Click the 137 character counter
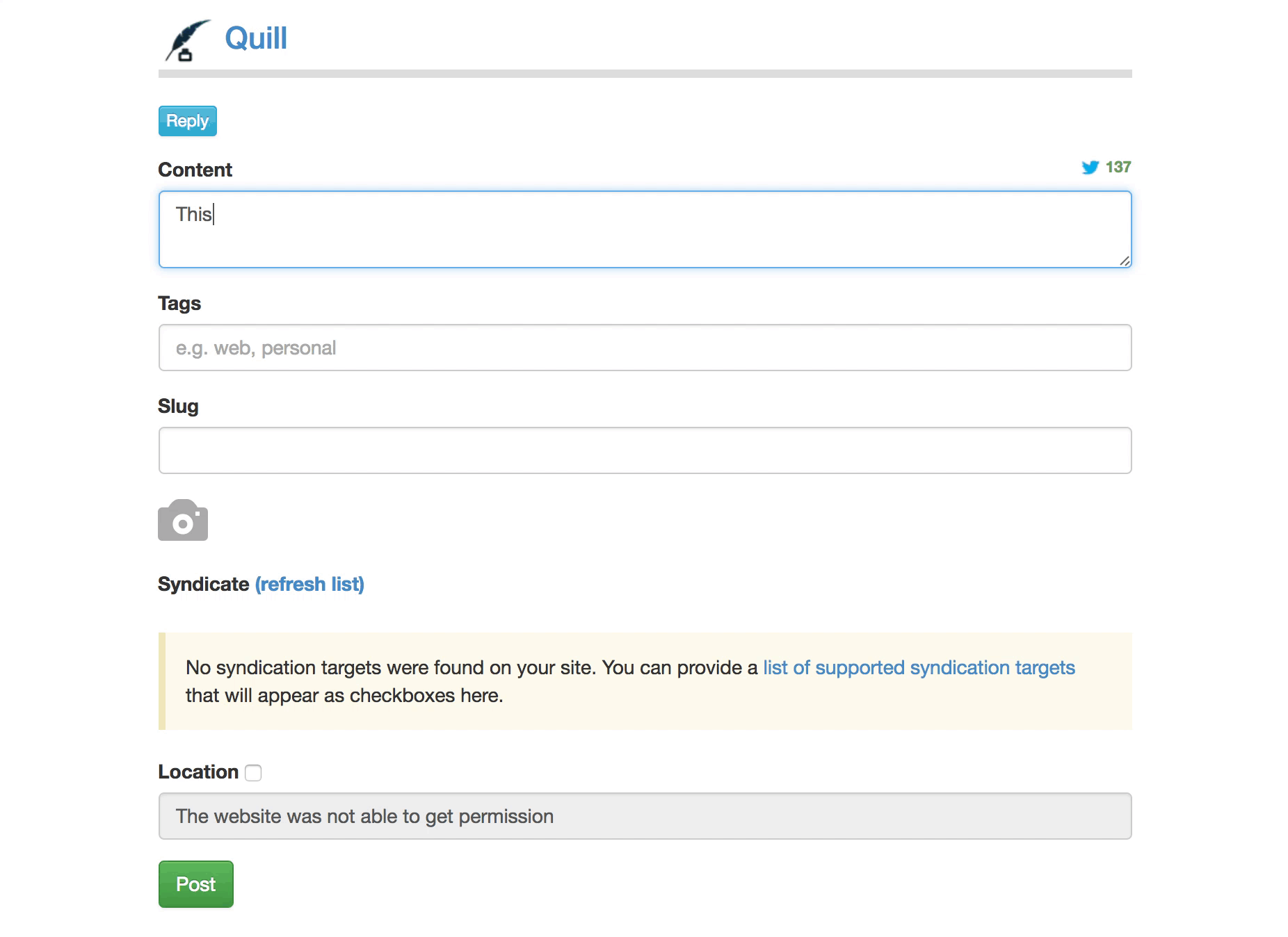The width and height of the screenshot is (1288, 937). [1118, 167]
